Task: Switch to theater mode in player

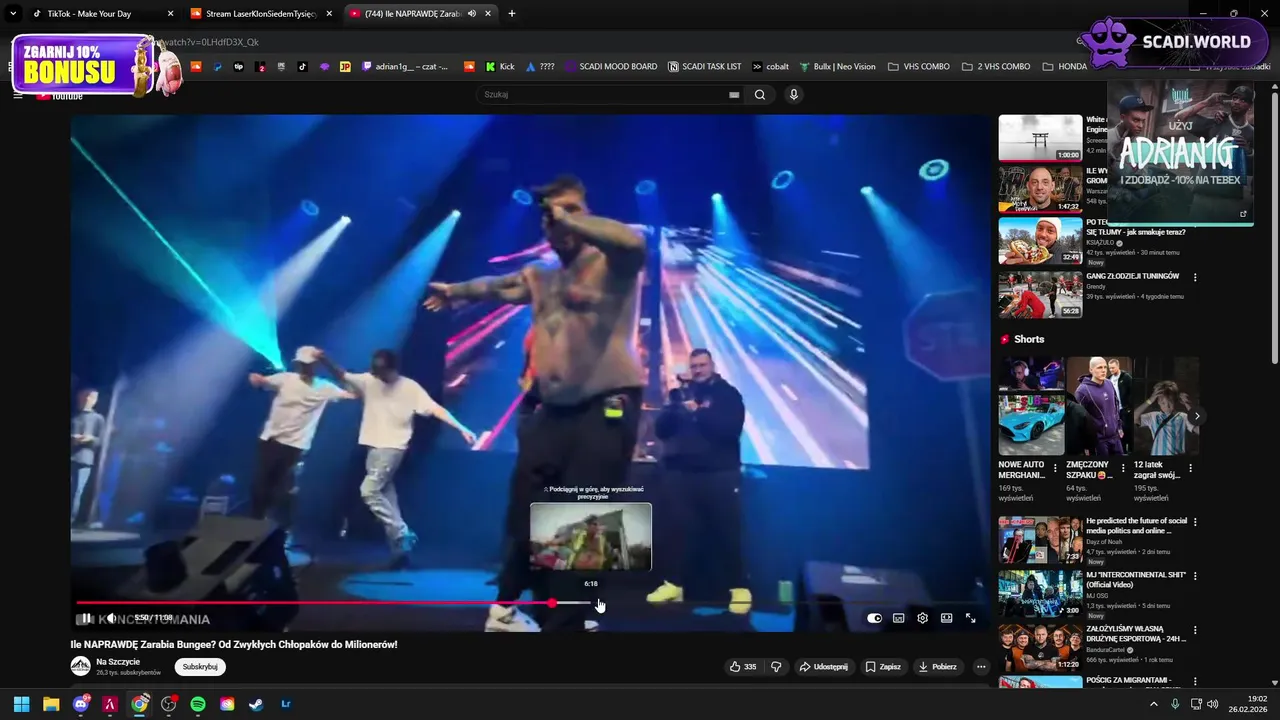Action: pyautogui.click(x=946, y=618)
